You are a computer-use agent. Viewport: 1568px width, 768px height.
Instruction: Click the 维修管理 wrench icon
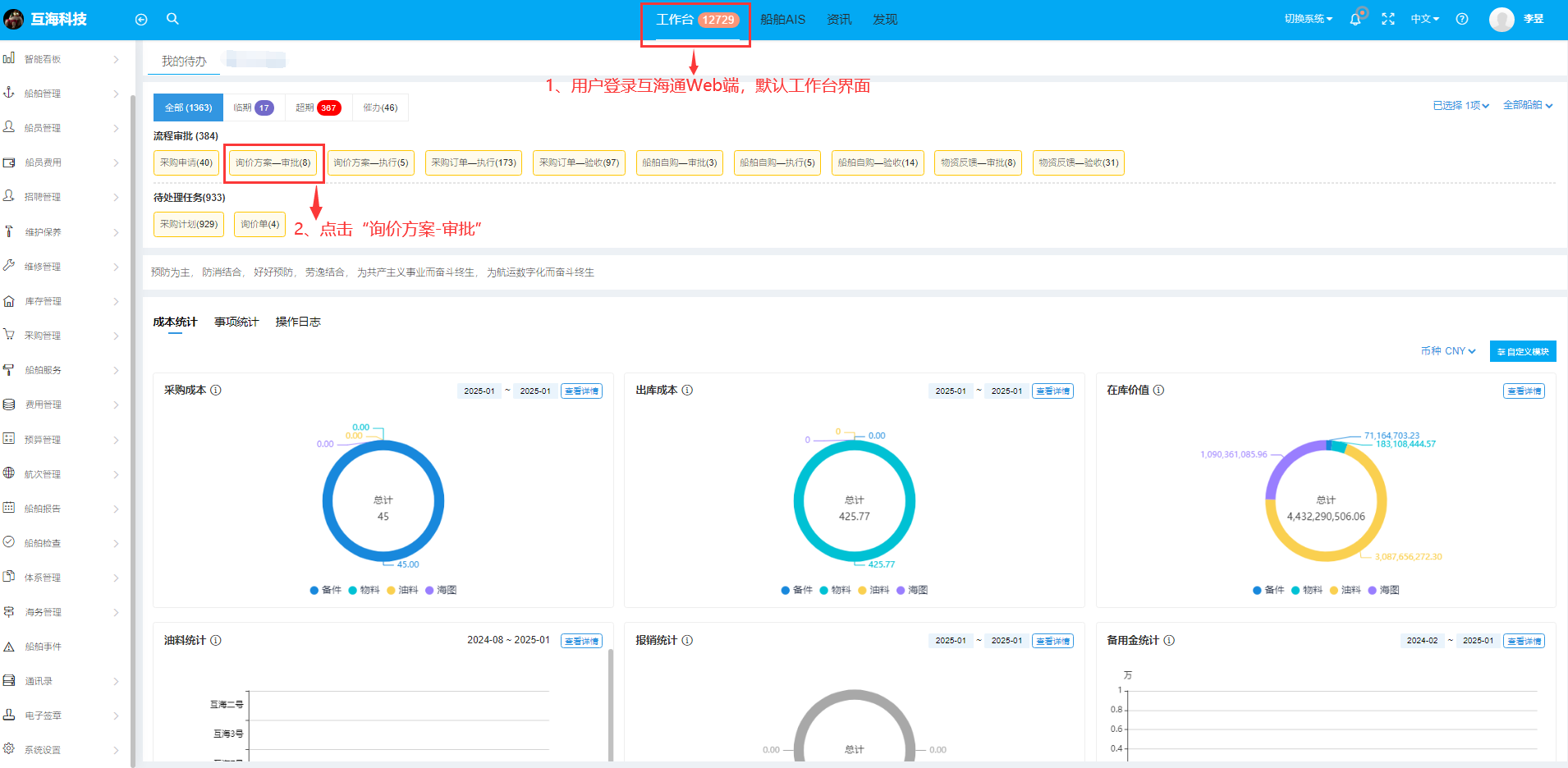coord(9,266)
